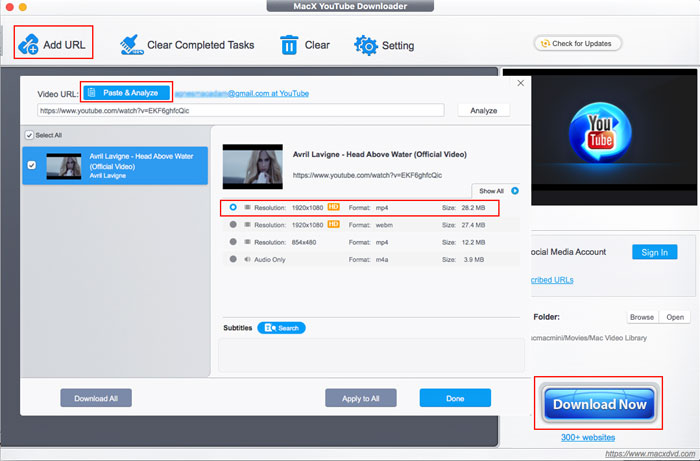Open the Subscribed URLs link
The image size is (700, 461).
[552, 280]
